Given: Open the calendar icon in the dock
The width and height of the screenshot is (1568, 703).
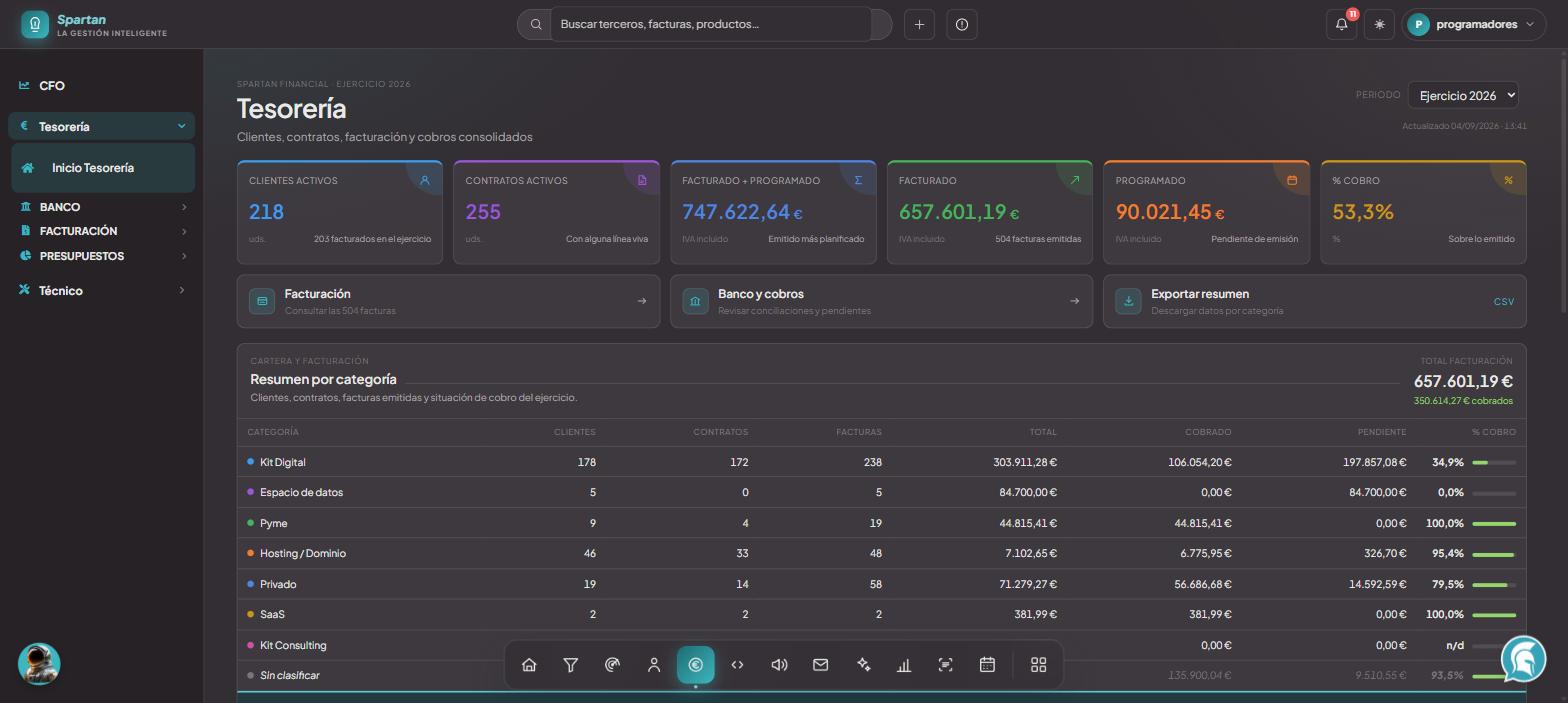Looking at the screenshot, I should click(x=987, y=665).
